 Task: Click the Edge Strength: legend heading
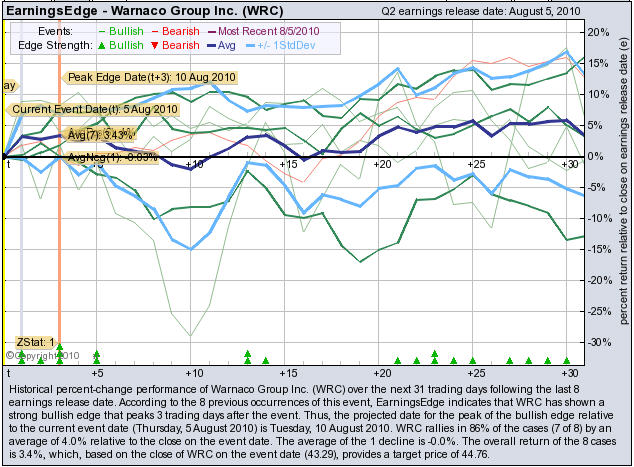click(55, 45)
